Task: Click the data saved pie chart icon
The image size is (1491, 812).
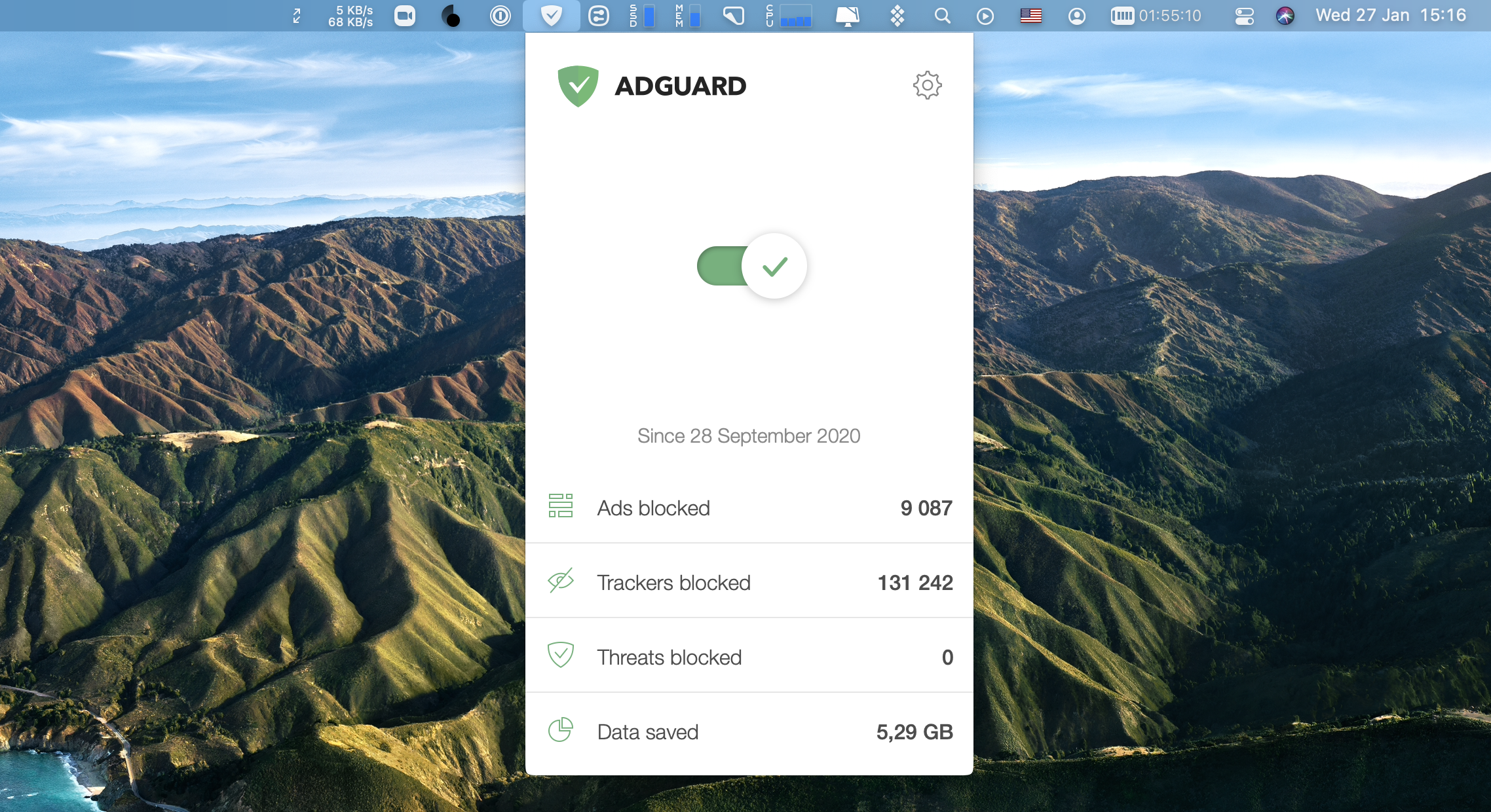Action: pyautogui.click(x=561, y=731)
